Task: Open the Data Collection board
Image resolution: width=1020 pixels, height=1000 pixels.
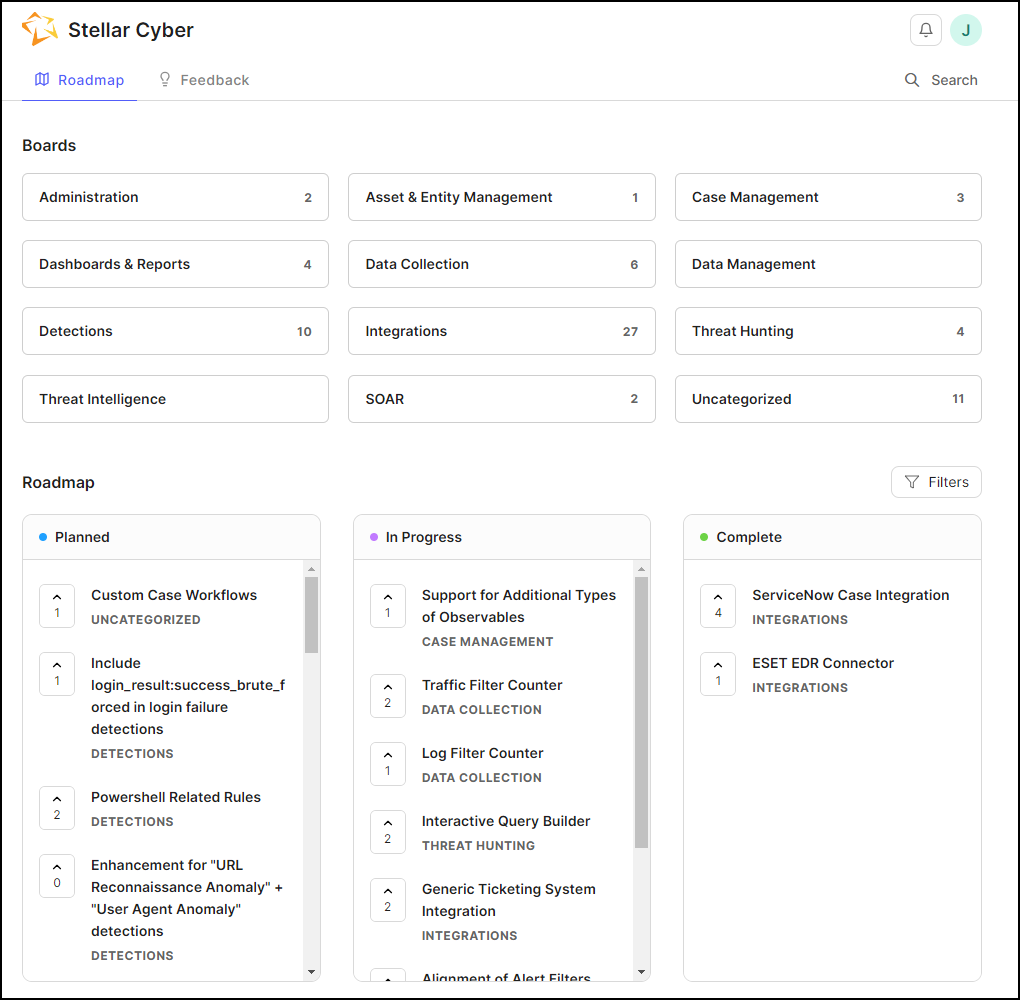Action: 502,264
